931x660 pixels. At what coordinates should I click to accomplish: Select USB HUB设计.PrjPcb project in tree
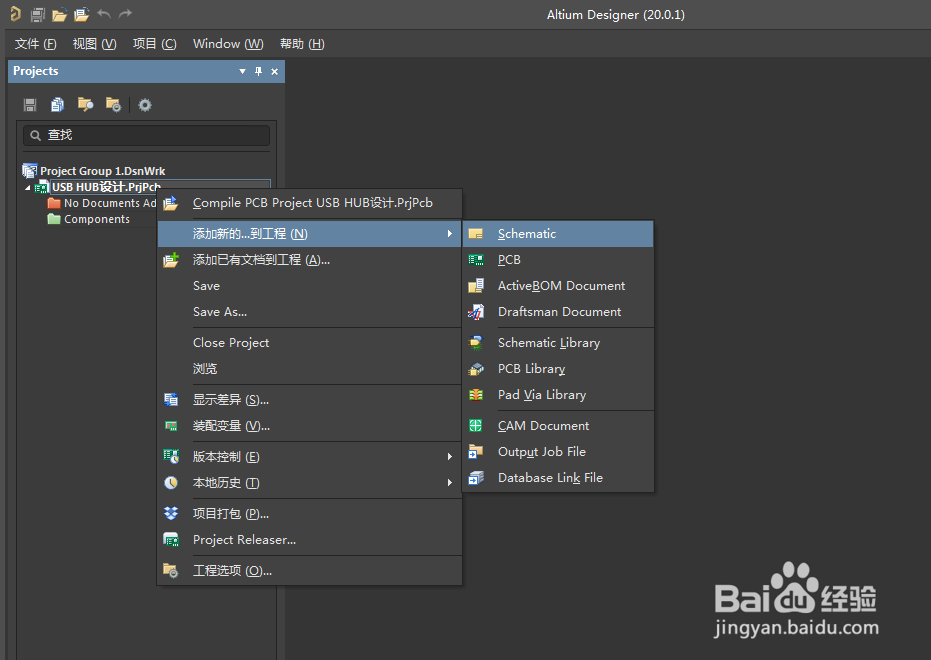pyautogui.click(x=106, y=187)
